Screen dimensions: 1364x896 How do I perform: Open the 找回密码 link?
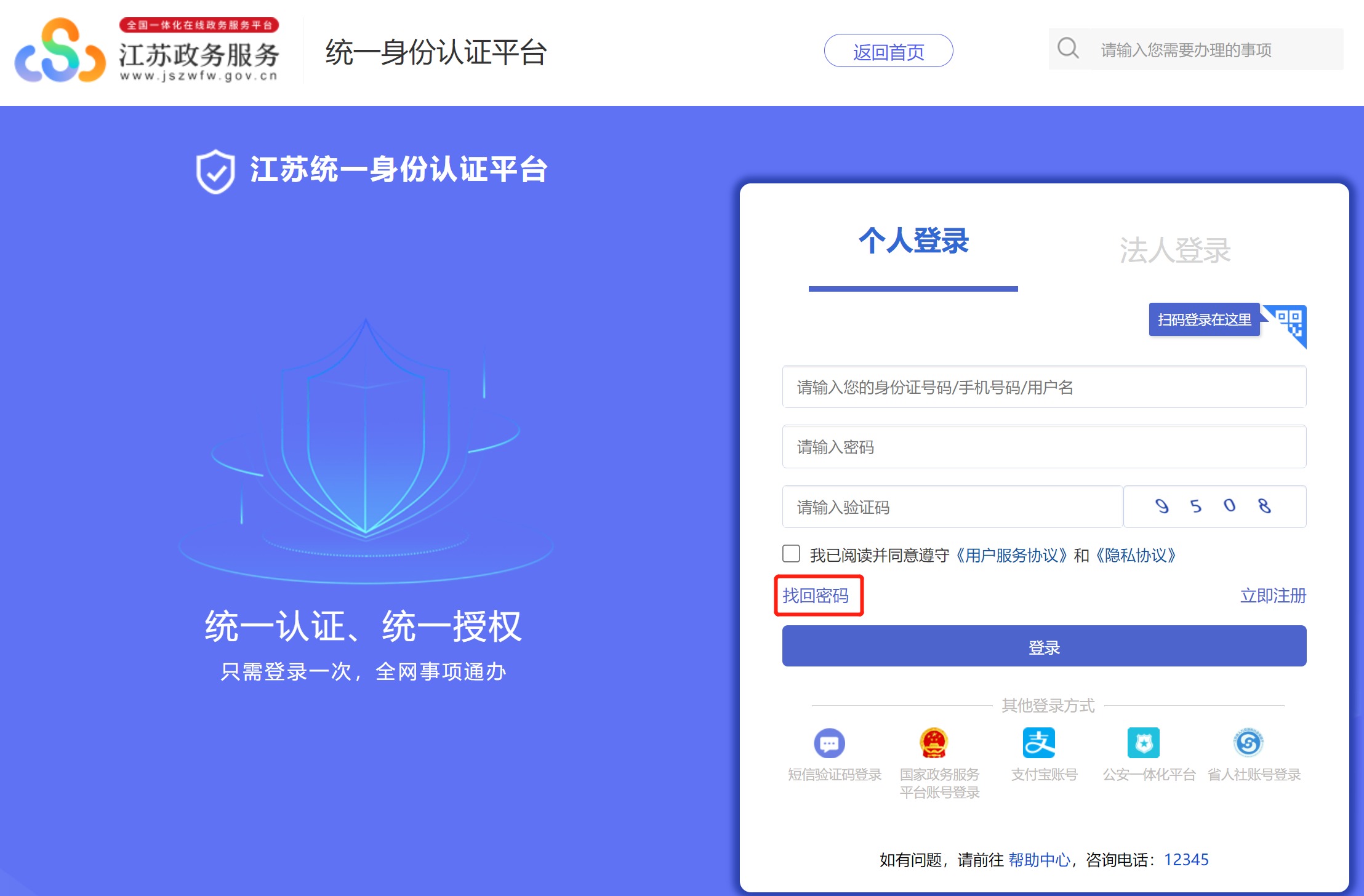[x=816, y=596]
